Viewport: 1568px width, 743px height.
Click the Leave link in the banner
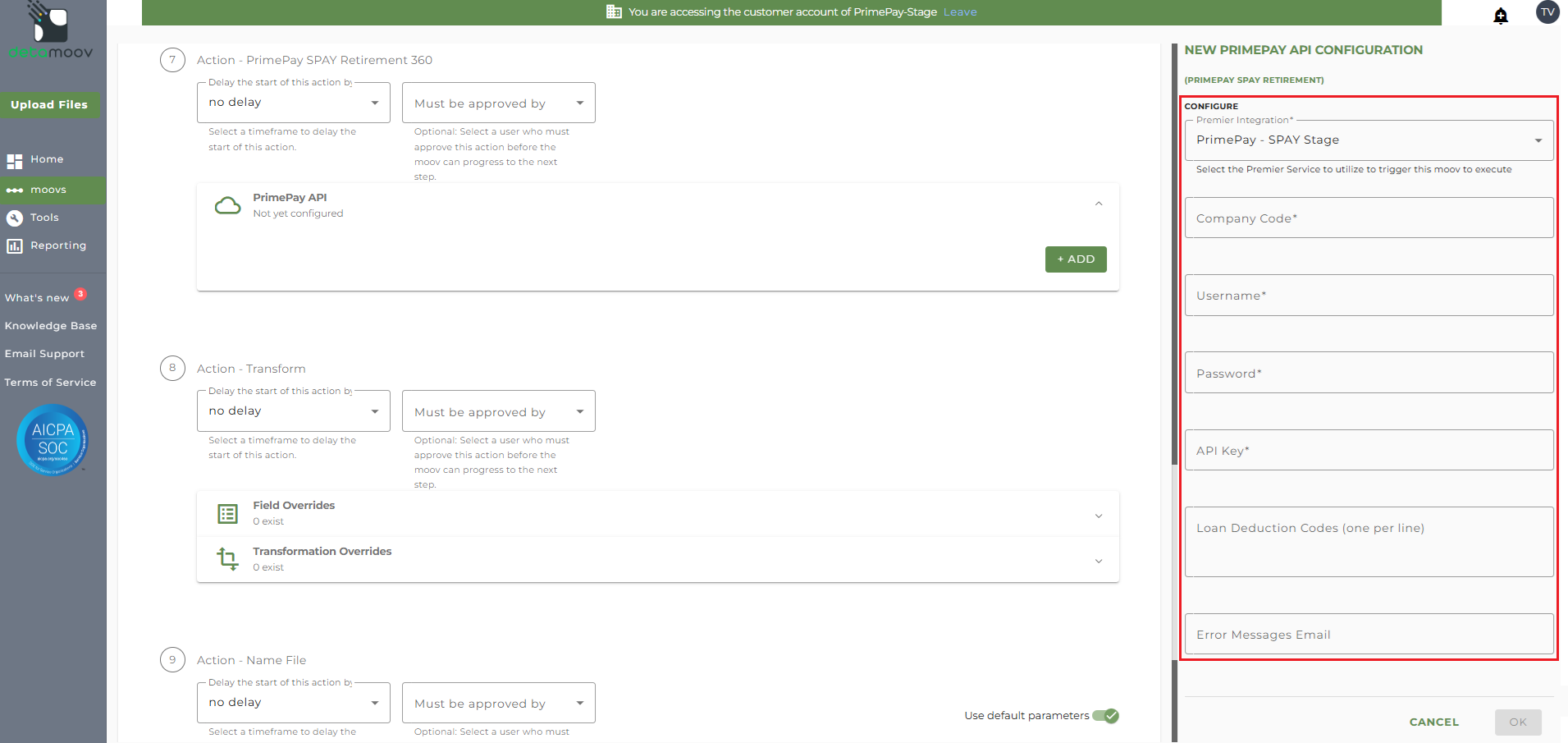click(x=960, y=12)
